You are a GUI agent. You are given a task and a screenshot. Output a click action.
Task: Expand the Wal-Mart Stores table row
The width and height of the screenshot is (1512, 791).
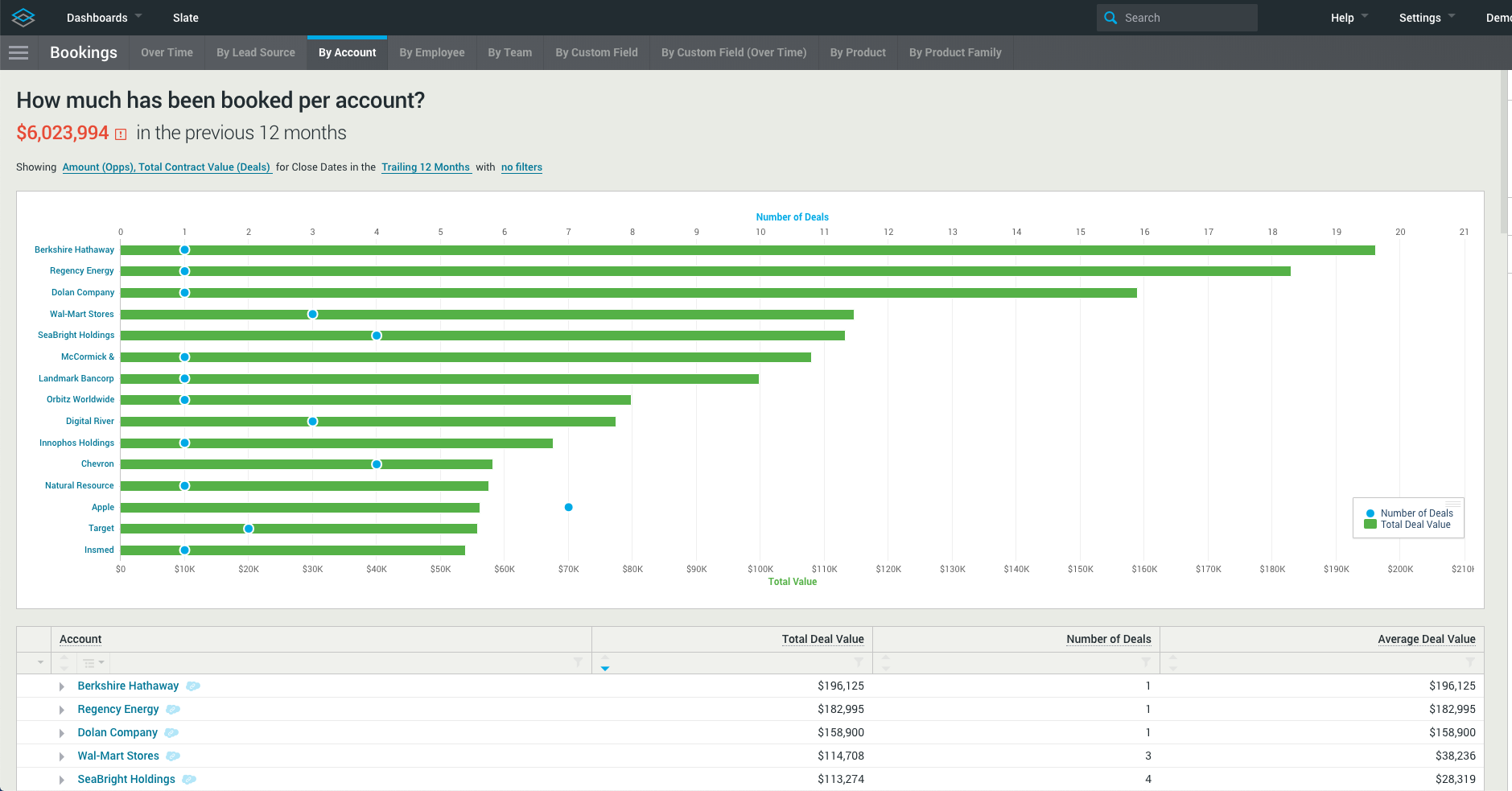[x=61, y=756]
